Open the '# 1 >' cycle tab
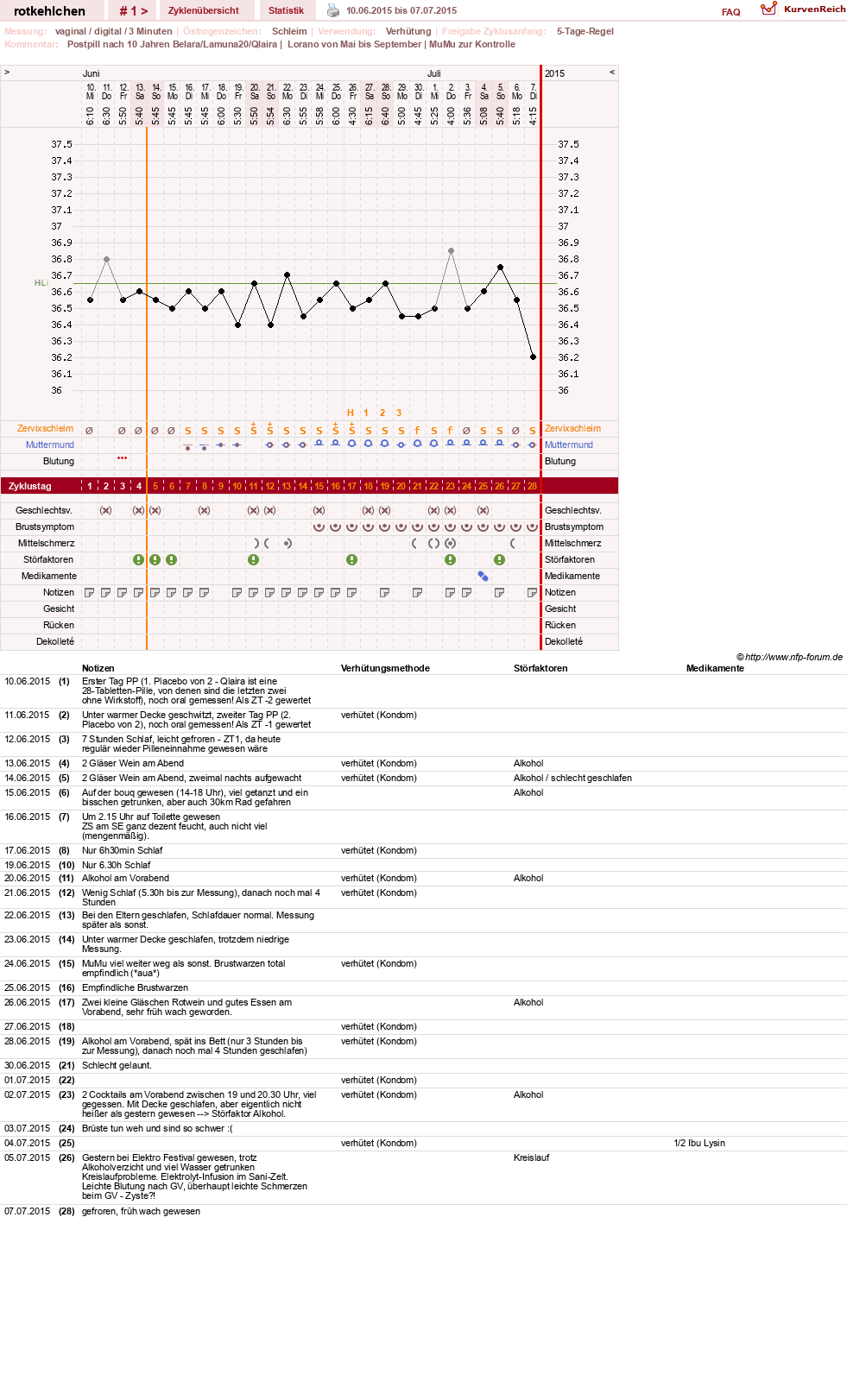Screen dimensions: 847x1400 (134, 10)
